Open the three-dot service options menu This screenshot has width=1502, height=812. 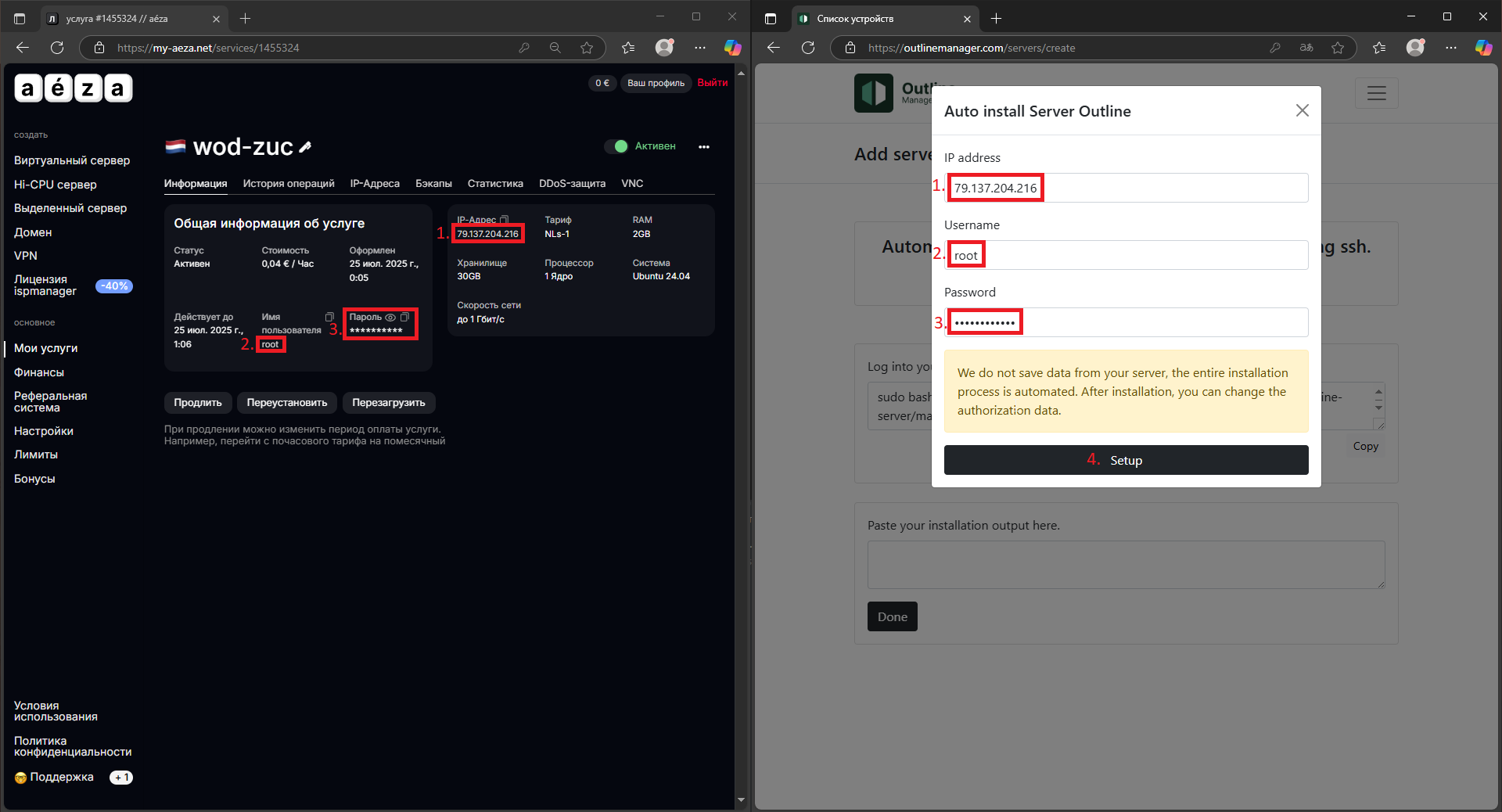(x=704, y=146)
